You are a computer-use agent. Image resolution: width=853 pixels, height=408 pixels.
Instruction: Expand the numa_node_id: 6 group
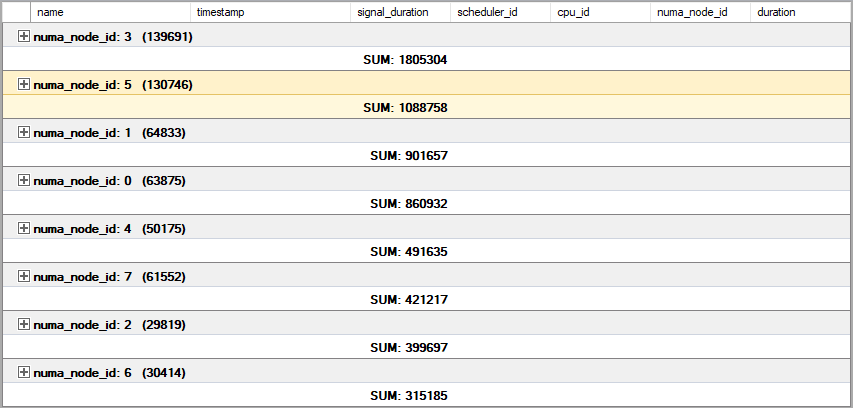click(24, 373)
